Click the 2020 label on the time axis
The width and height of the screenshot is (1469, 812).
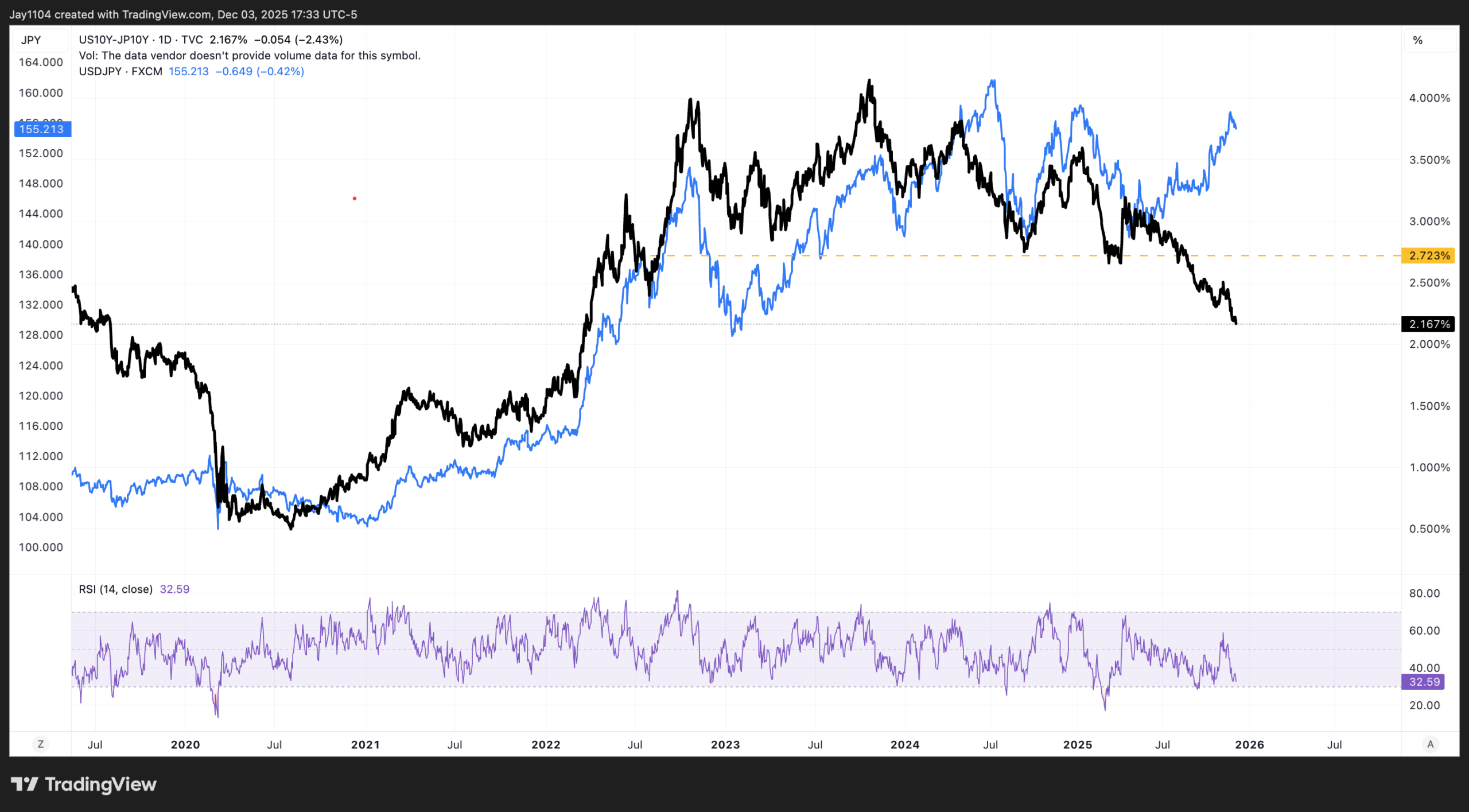(x=185, y=745)
